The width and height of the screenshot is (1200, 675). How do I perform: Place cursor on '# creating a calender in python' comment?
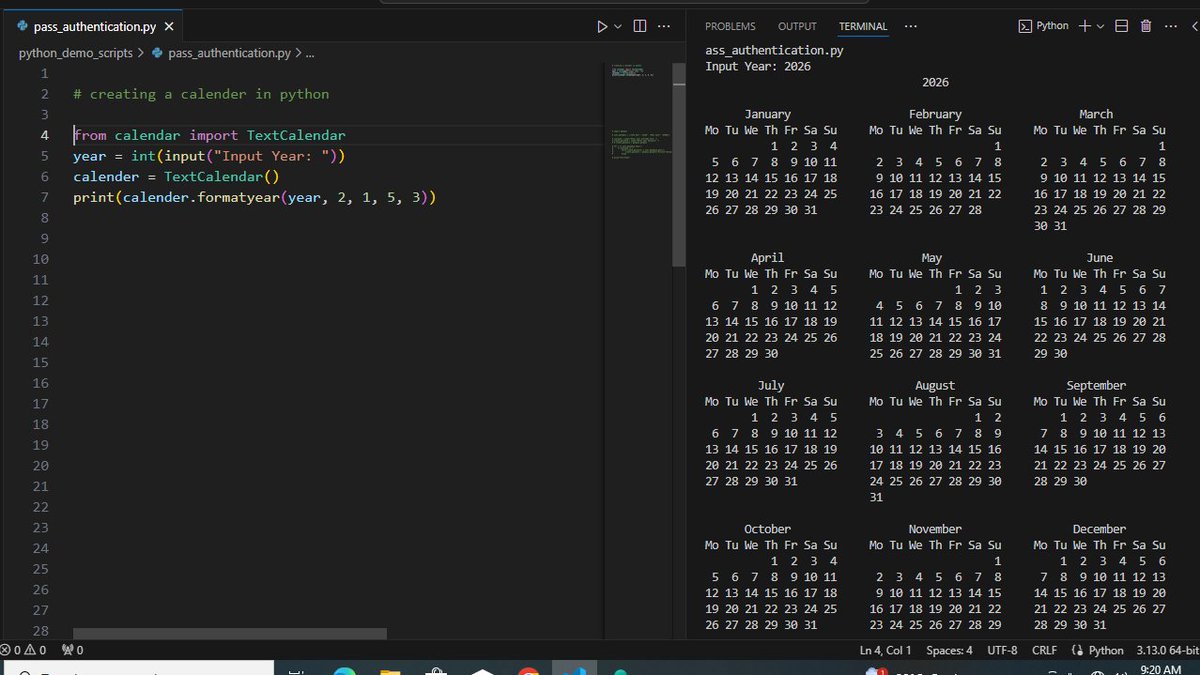[201, 94]
